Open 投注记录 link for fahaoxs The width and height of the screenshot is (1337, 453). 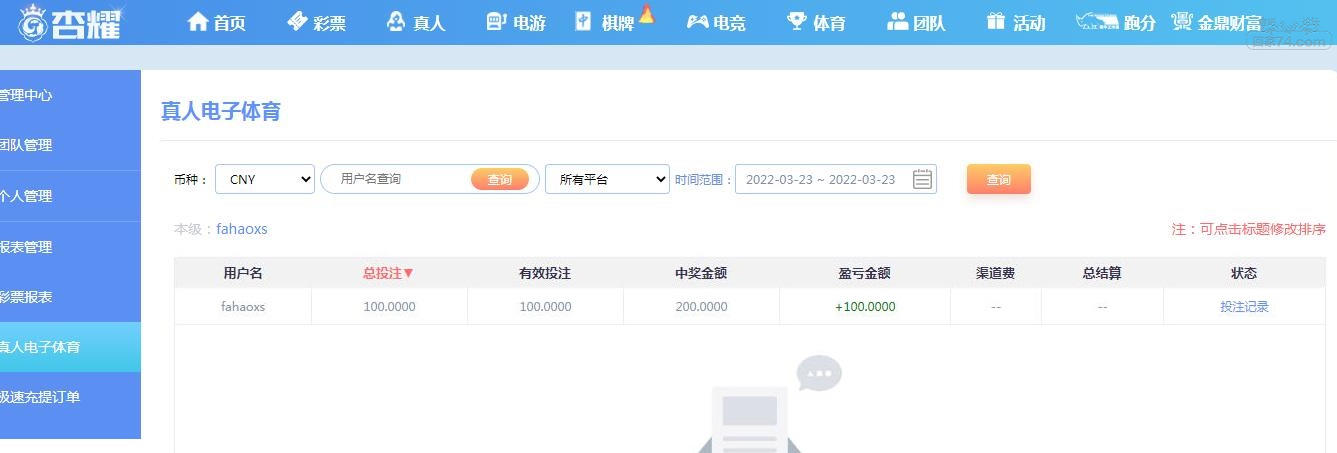(1244, 307)
